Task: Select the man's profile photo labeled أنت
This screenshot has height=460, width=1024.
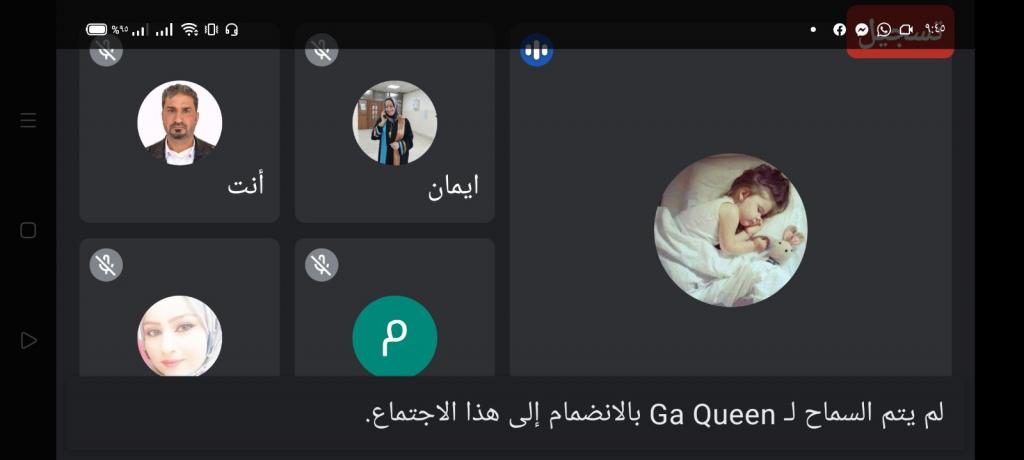Action: point(180,123)
